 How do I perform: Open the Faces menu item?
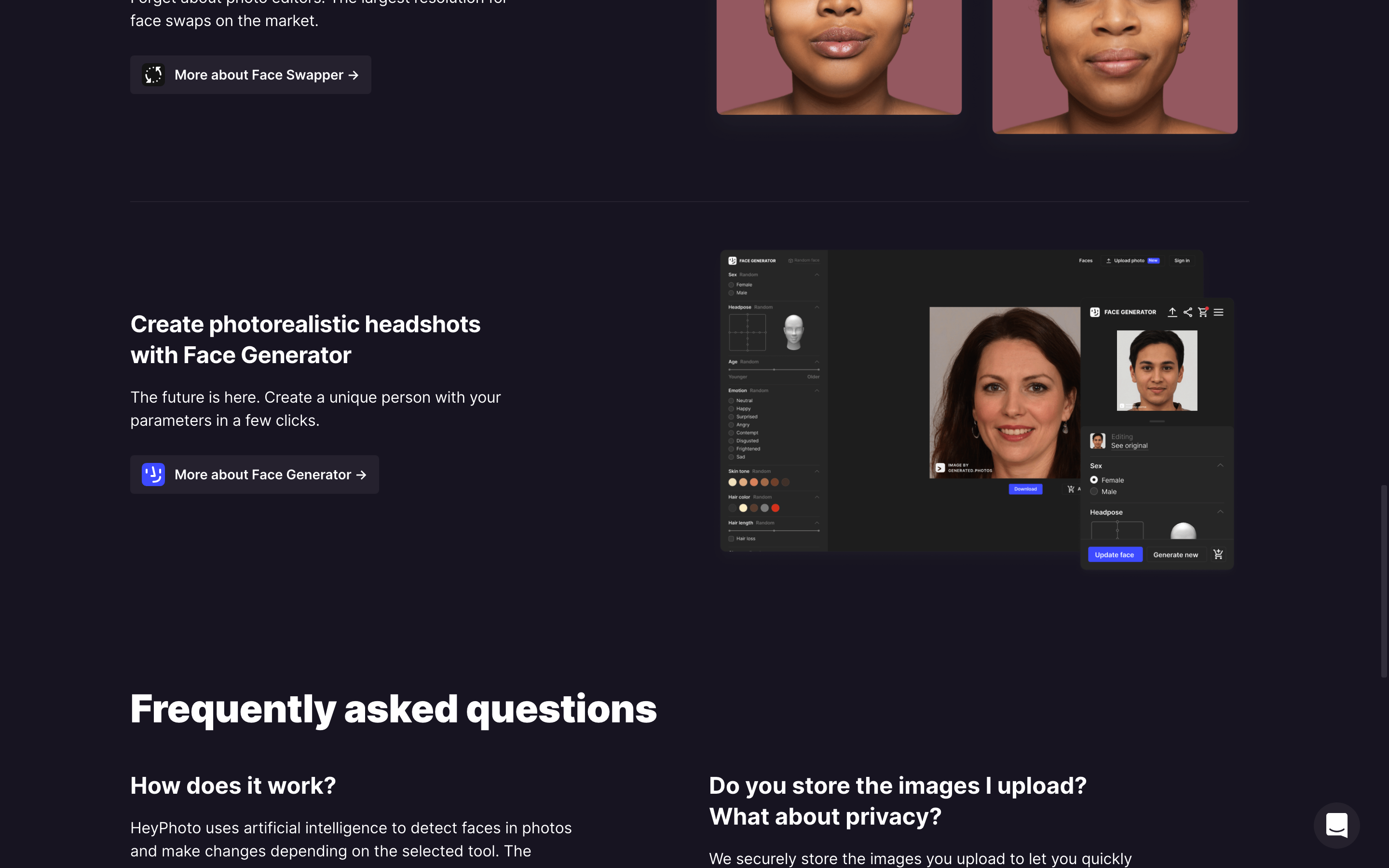[1085, 260]
